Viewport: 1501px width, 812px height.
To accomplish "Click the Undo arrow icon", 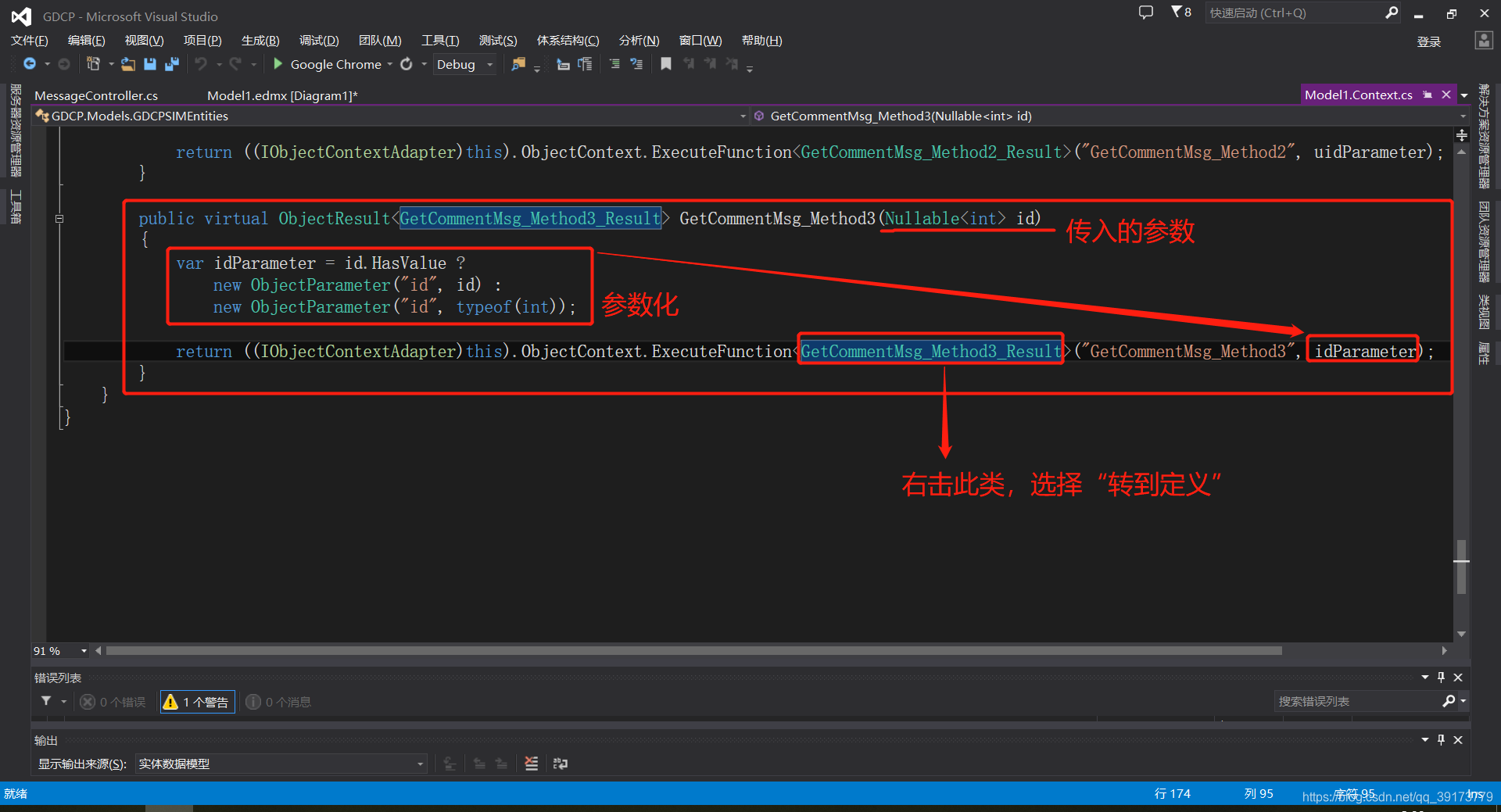I will pyautogui.click(x=202, y=64).
